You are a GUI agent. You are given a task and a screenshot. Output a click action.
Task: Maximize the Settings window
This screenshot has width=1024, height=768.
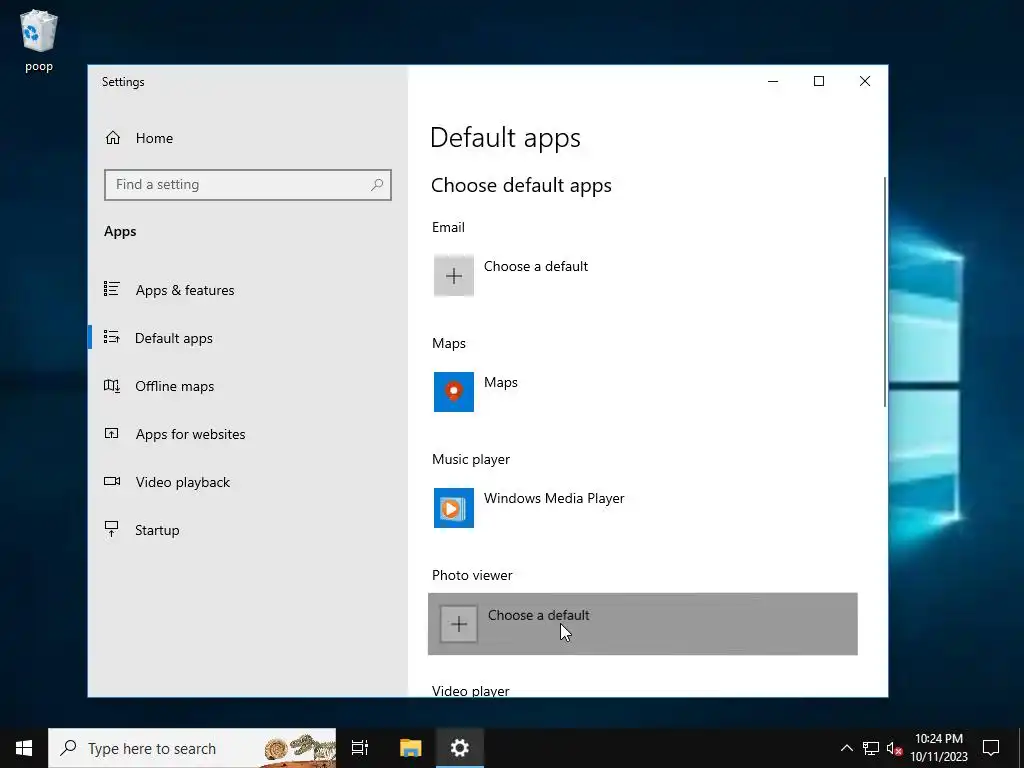tap(819, 81)
